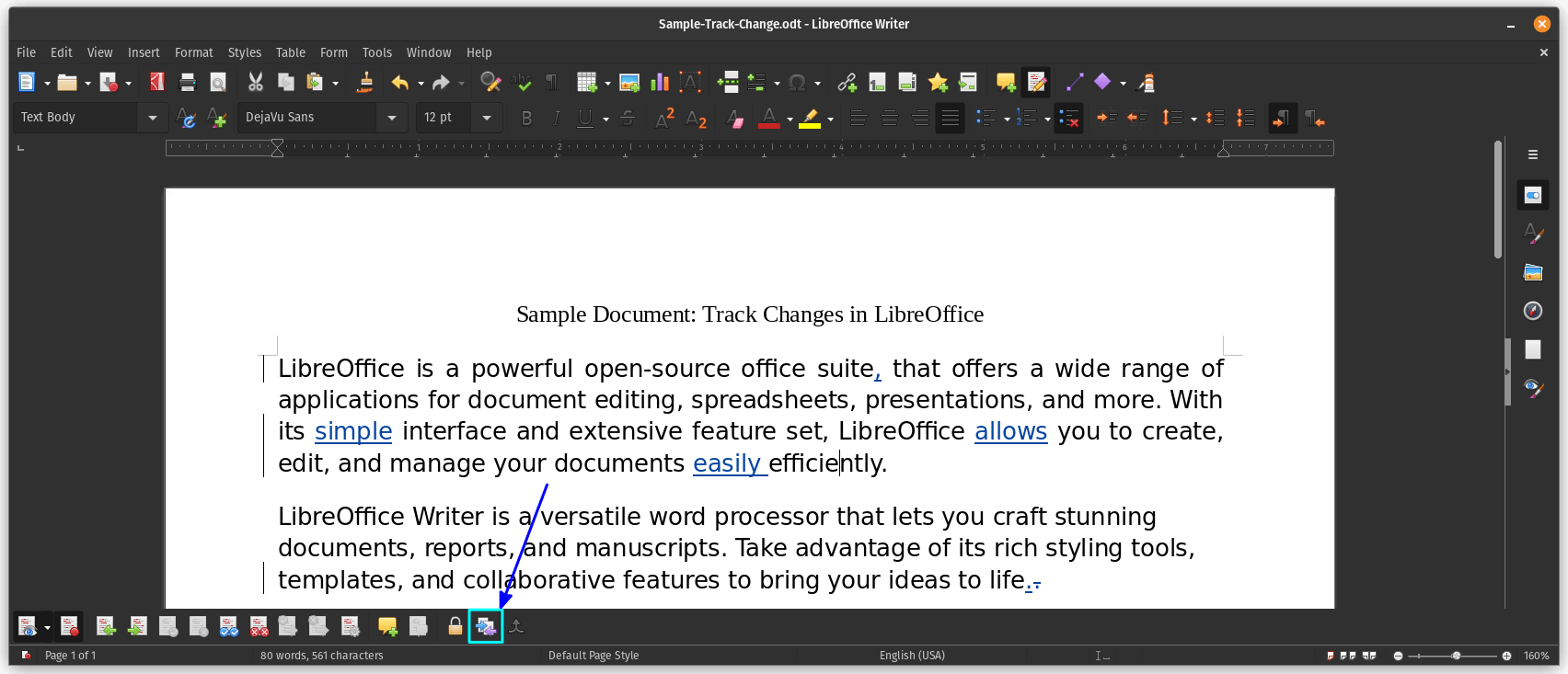Click the Check Spelling icon

522,82
